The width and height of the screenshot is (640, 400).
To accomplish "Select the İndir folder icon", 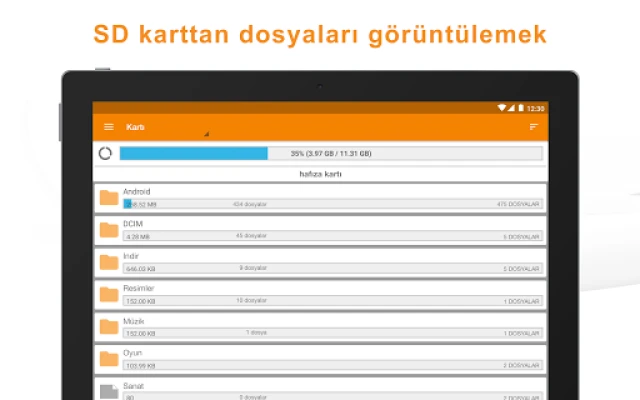I will pos(109,262).
